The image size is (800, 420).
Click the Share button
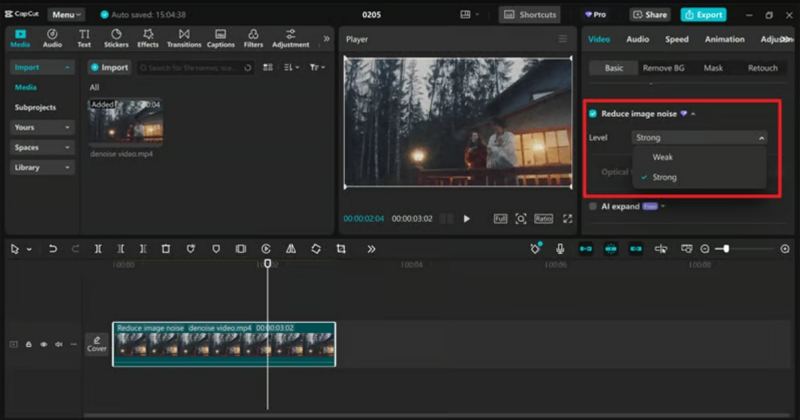[649, 14]
